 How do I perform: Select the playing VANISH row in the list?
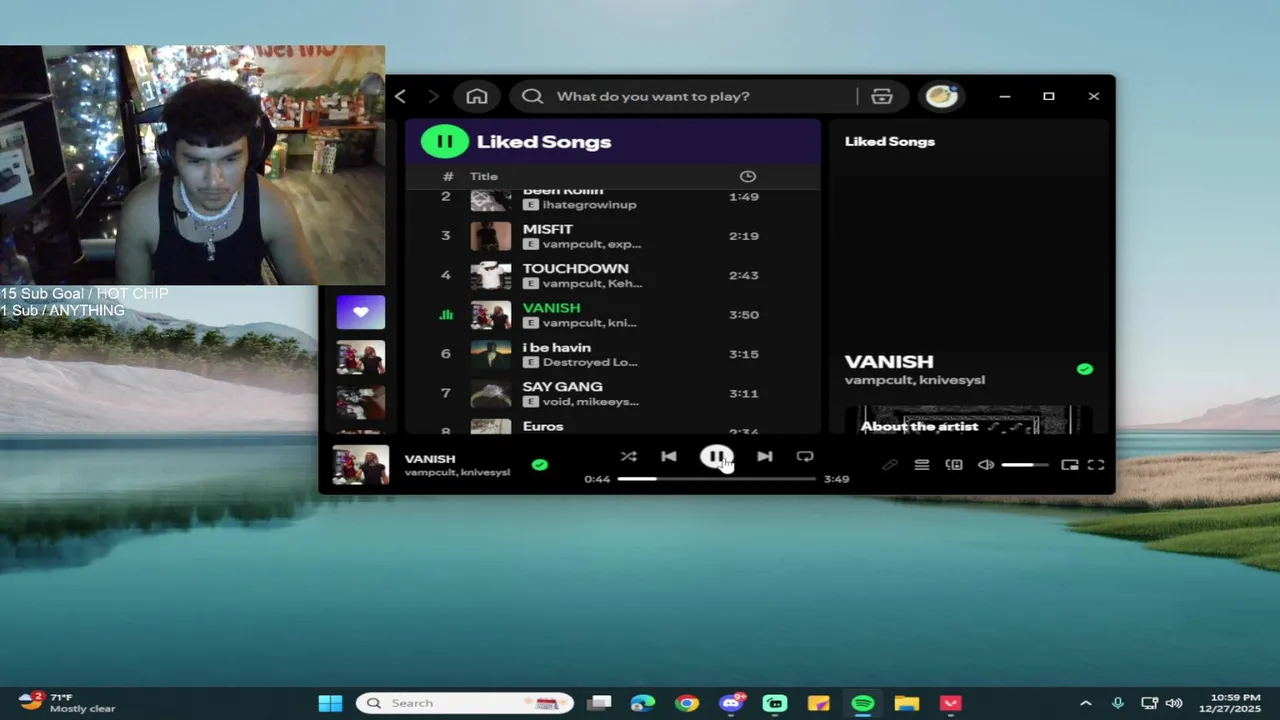click(x=613, y=314)
